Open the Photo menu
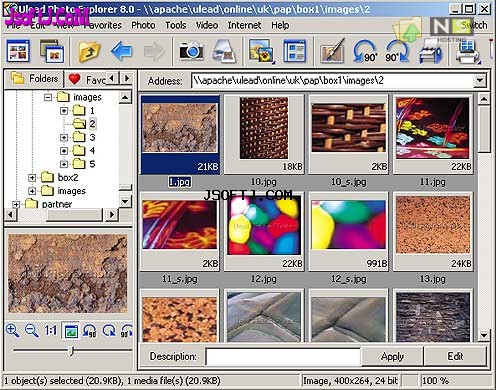 pos(143,25)
